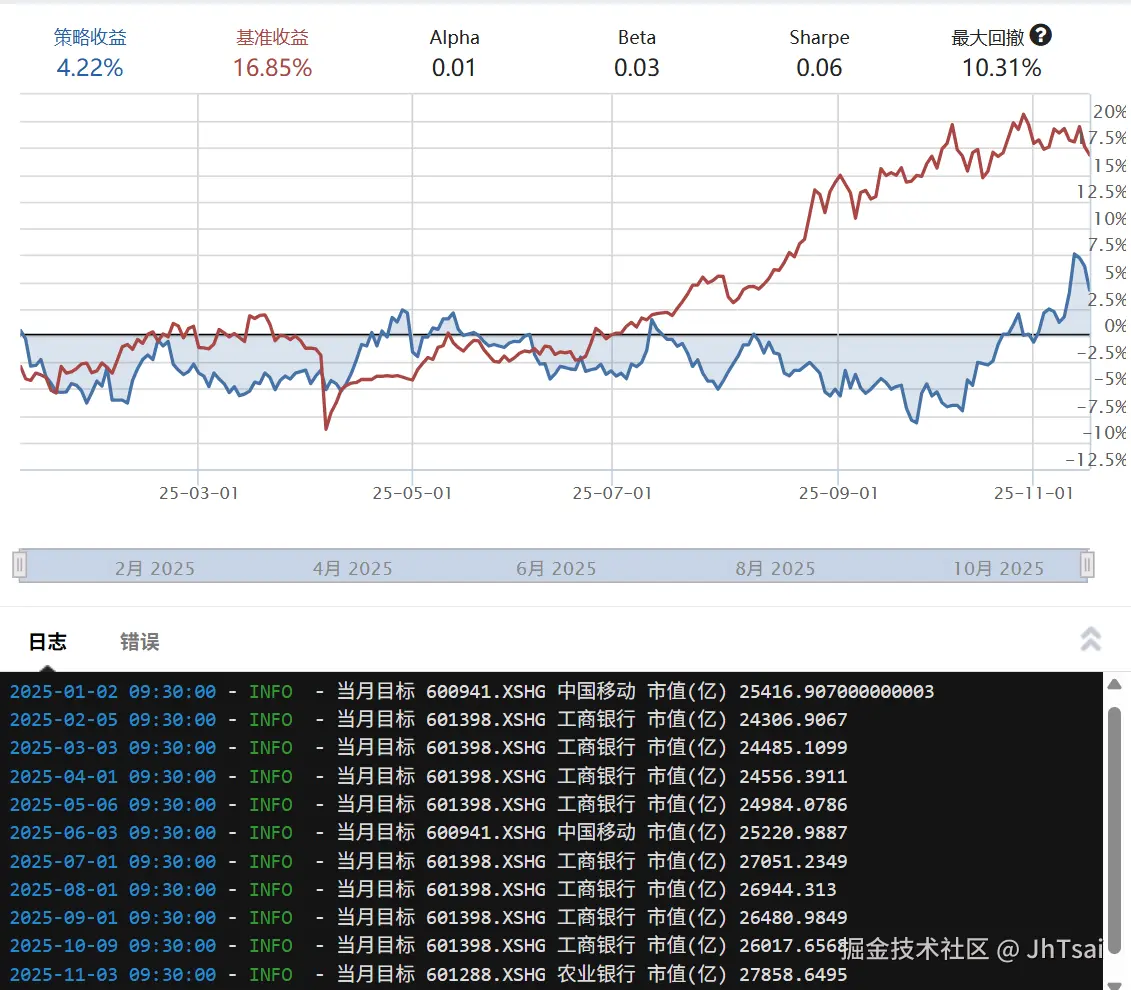
Task: Open the 最大回撤 help tooltip icon
Action: click(x=1041, y=36)
